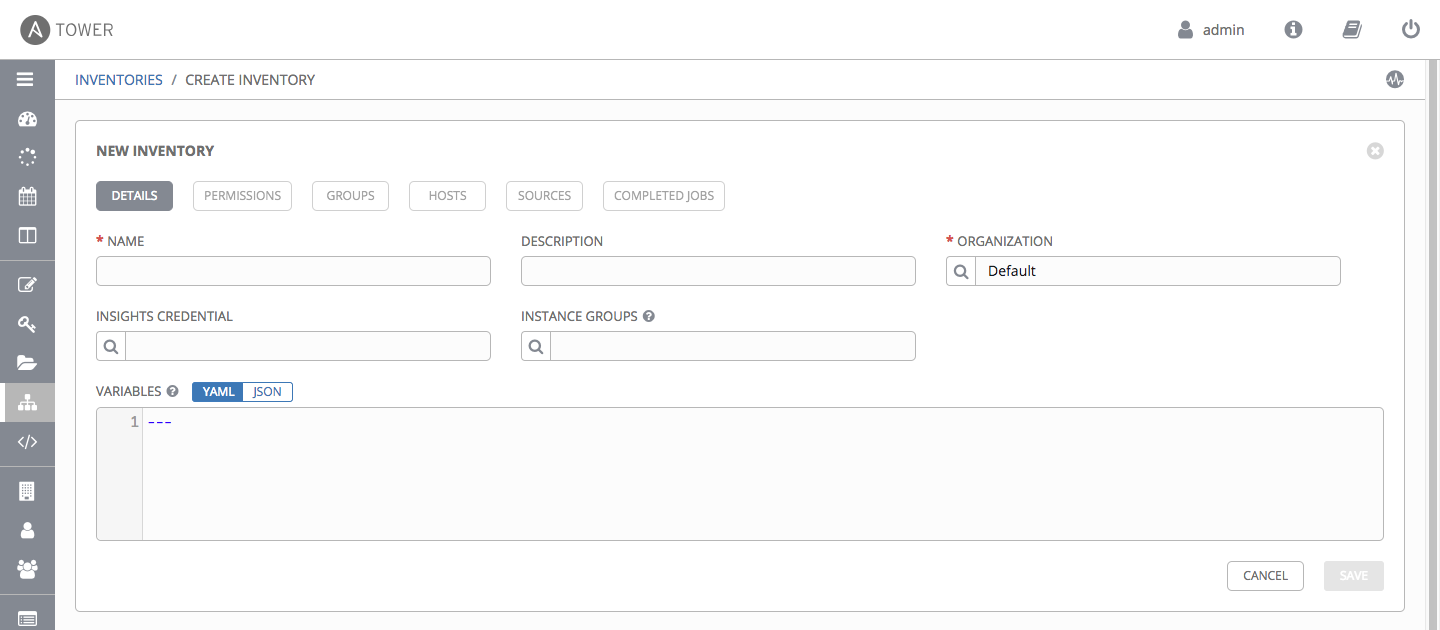This screenshot has height=630, width=1440.
Task: Expand the sidebar with the hamburger menu
Action: [x=26, y=80]
